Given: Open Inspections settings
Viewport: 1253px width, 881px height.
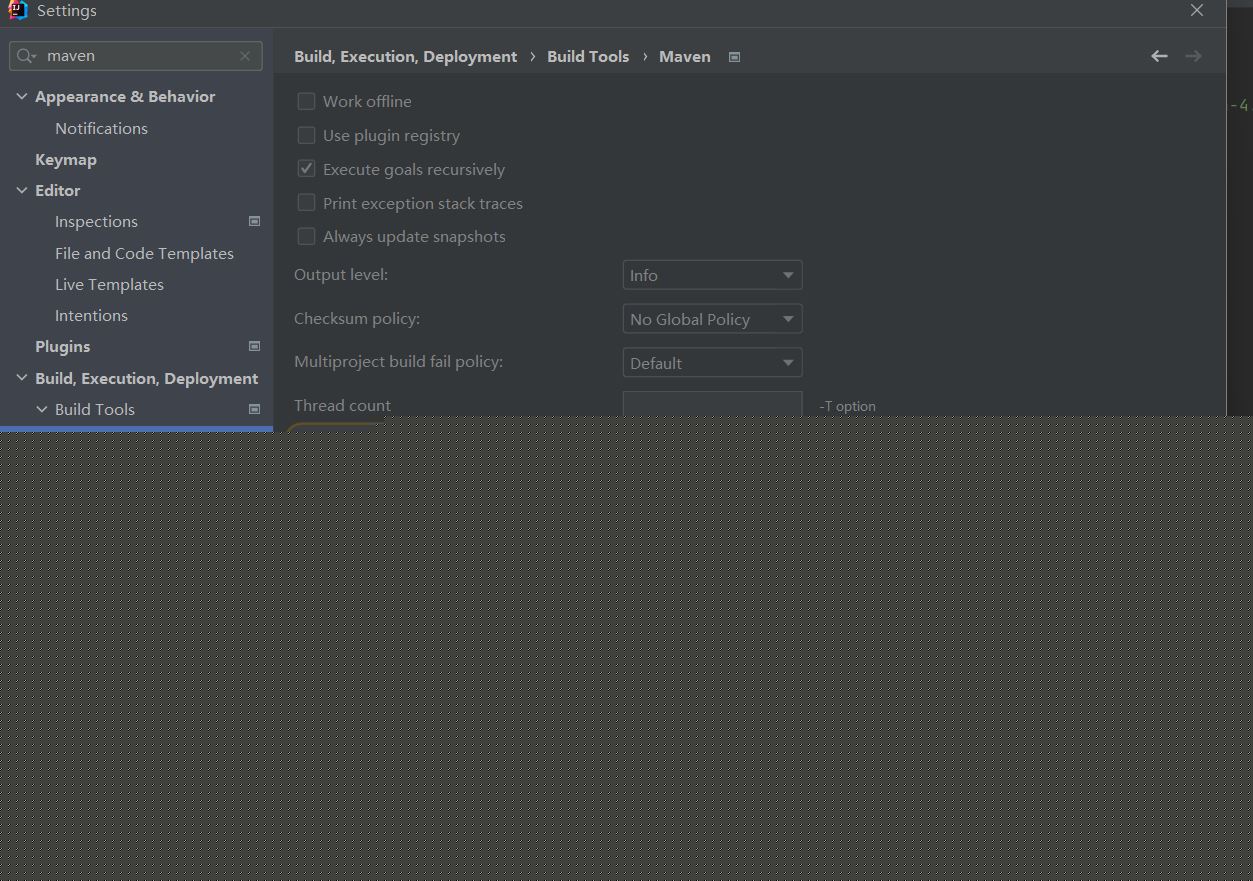Looking at the screenshot, I should (x=96, y=221).
